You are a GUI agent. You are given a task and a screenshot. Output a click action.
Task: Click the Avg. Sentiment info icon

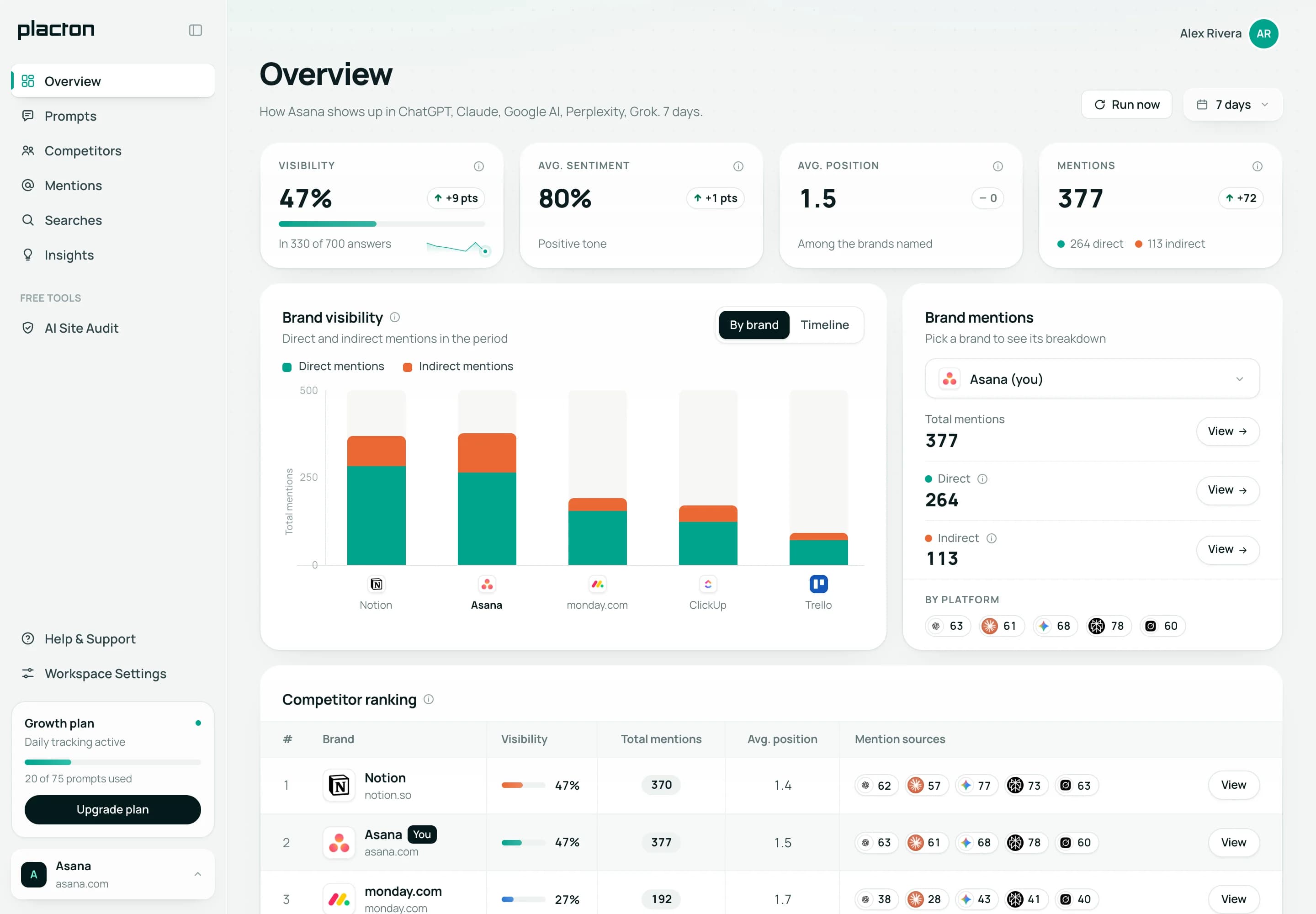tap(738, 166)
